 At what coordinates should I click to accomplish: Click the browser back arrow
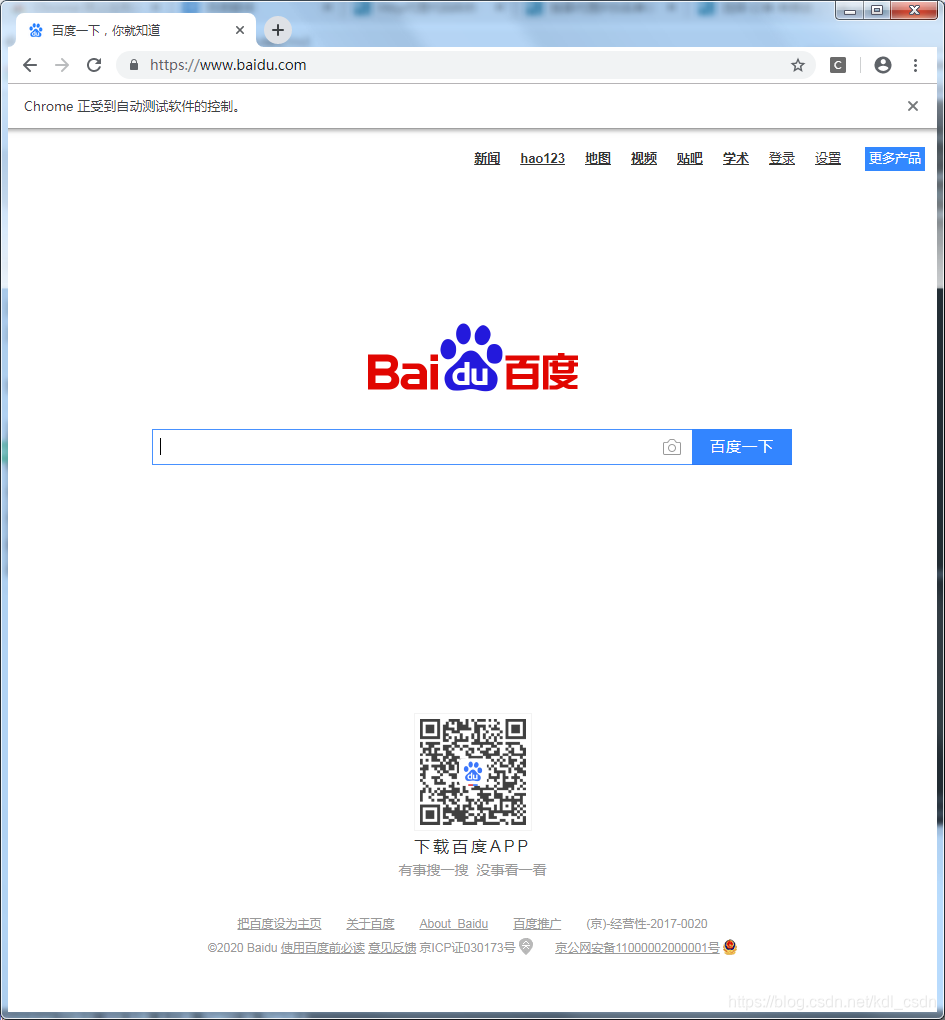[30, 65]
